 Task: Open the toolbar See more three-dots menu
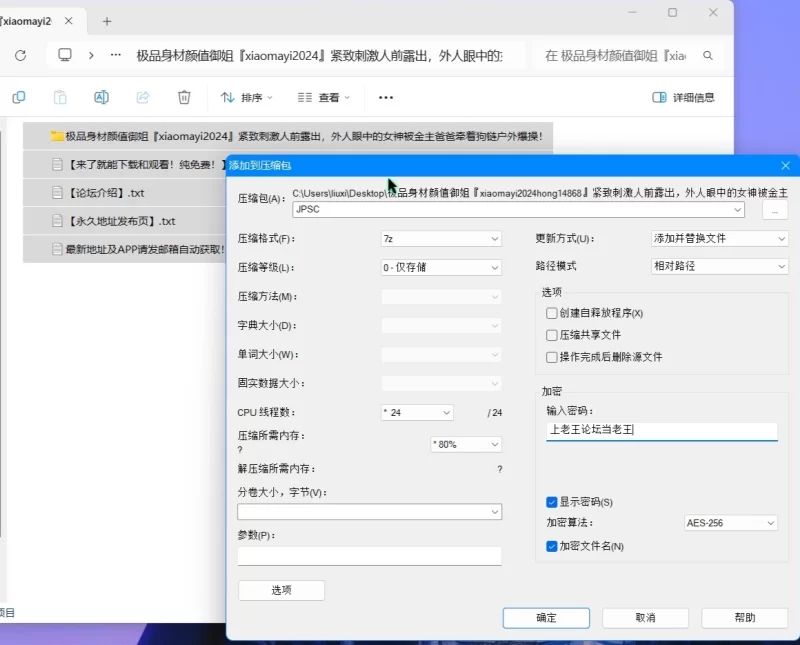pos(386,97)
